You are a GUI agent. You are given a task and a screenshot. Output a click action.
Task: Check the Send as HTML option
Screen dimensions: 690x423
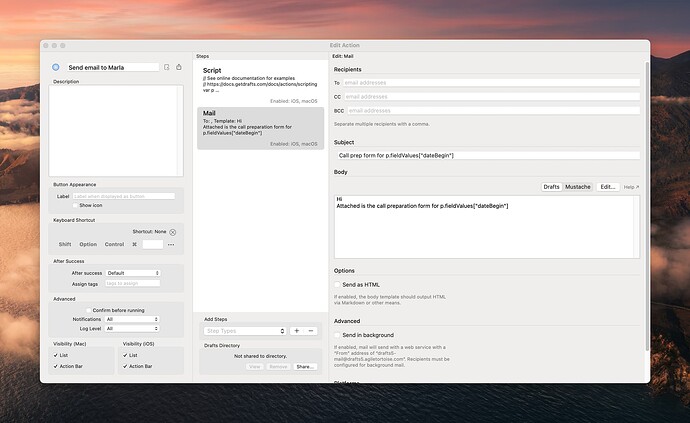tap(338, 285)
